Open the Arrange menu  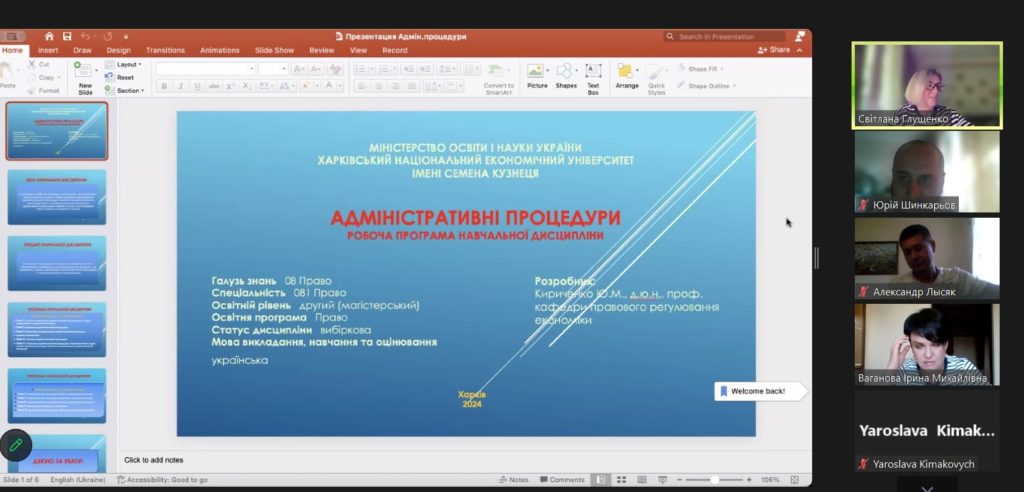tap(627, 76)
